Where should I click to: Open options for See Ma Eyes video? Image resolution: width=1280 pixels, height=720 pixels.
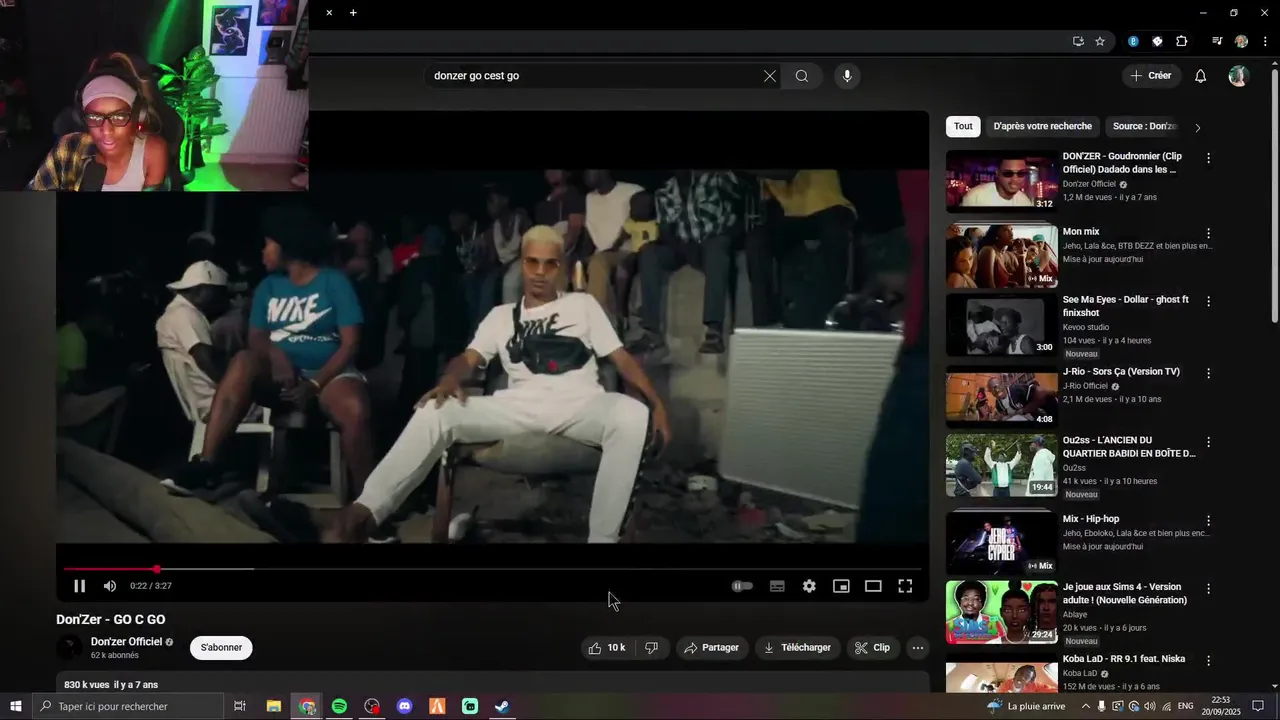point(1208,301)
